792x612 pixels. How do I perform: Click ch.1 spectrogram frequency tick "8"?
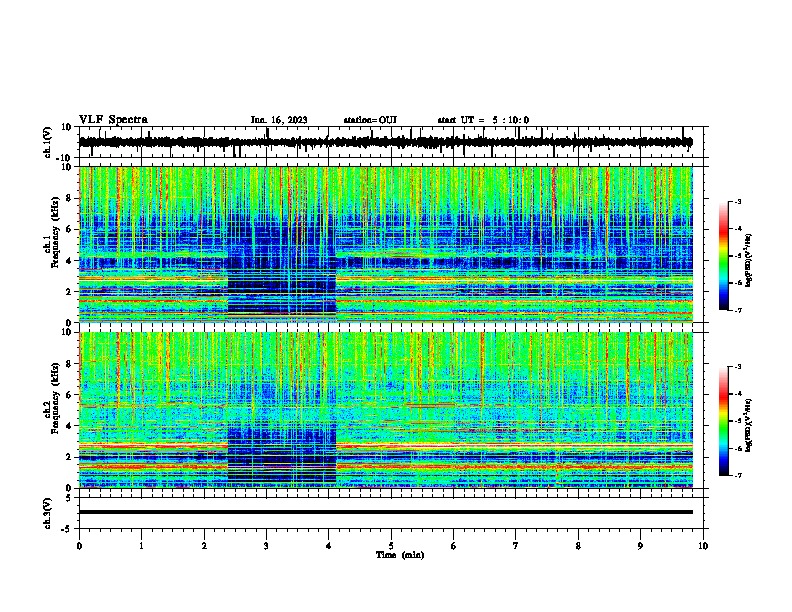pyautogui.click(x=70, y=198)
